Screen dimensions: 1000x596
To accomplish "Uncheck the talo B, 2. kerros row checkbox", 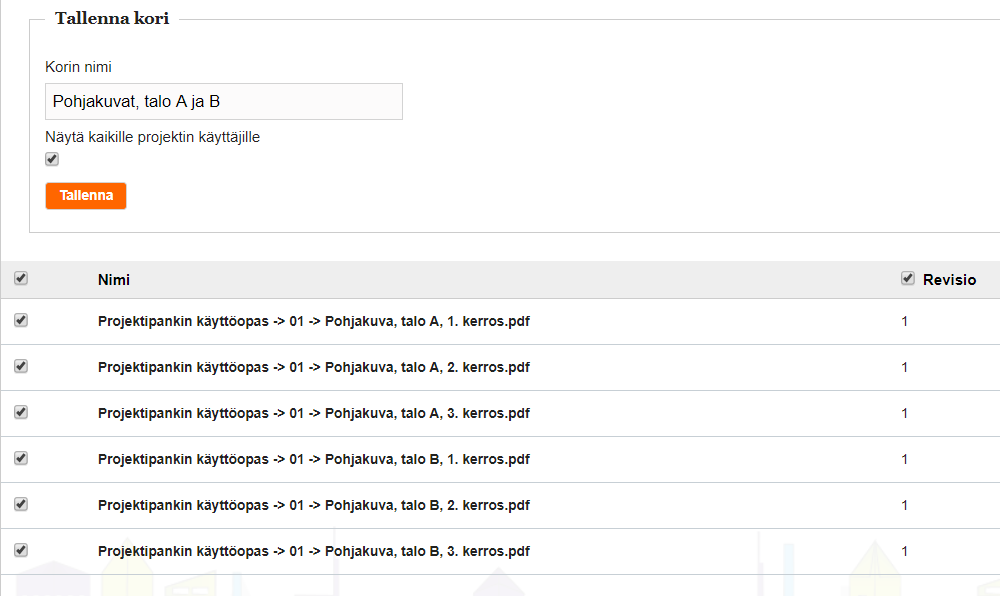I will click(21, 505).
